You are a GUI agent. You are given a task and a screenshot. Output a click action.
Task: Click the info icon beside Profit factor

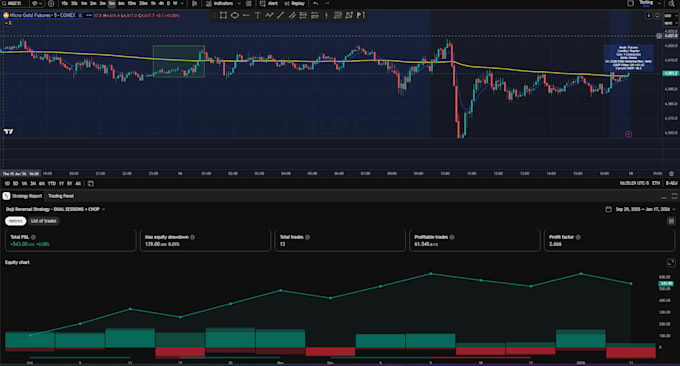(x=578, y=237)
